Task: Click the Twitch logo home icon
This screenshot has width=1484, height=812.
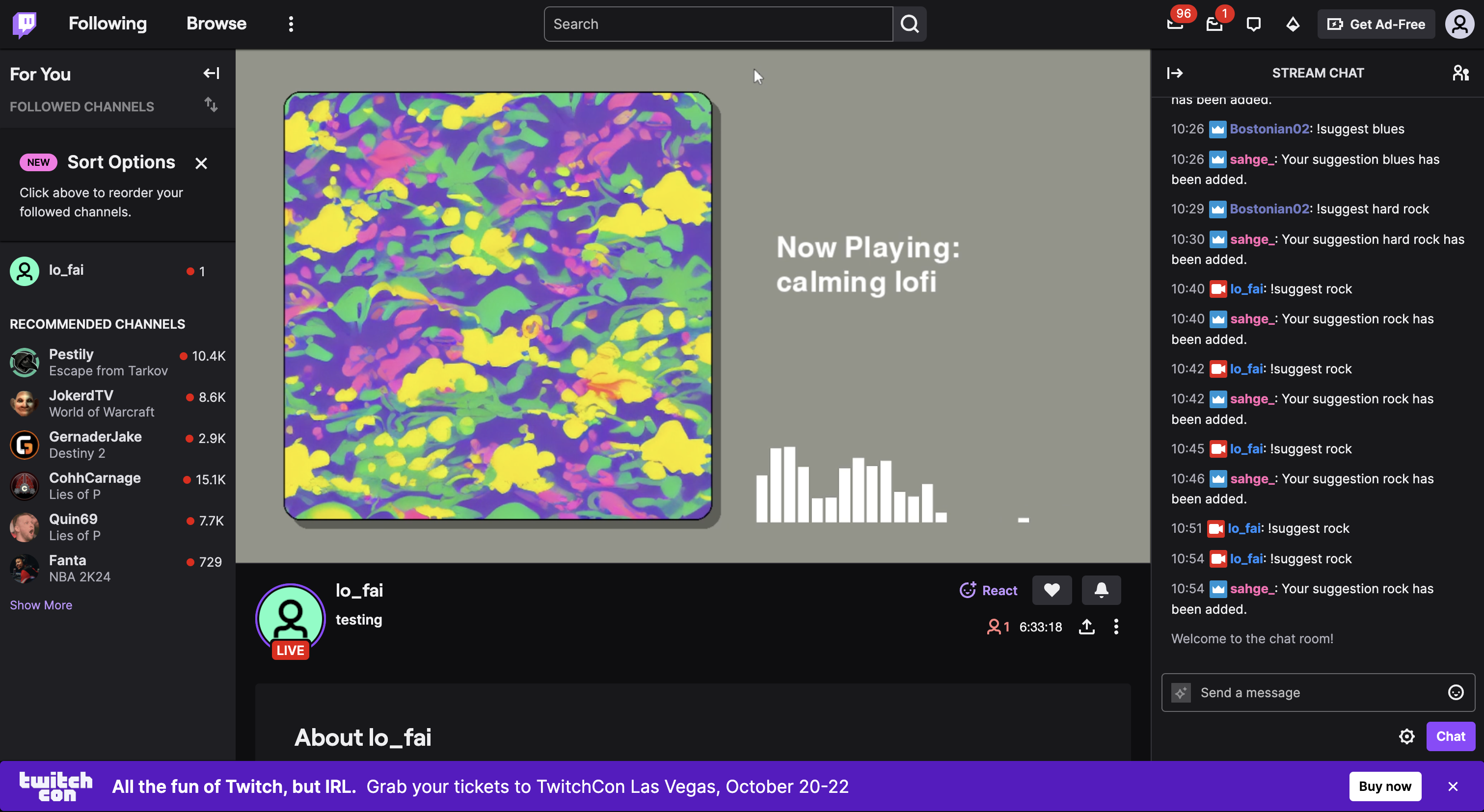Action: click(x=24, y=24)
